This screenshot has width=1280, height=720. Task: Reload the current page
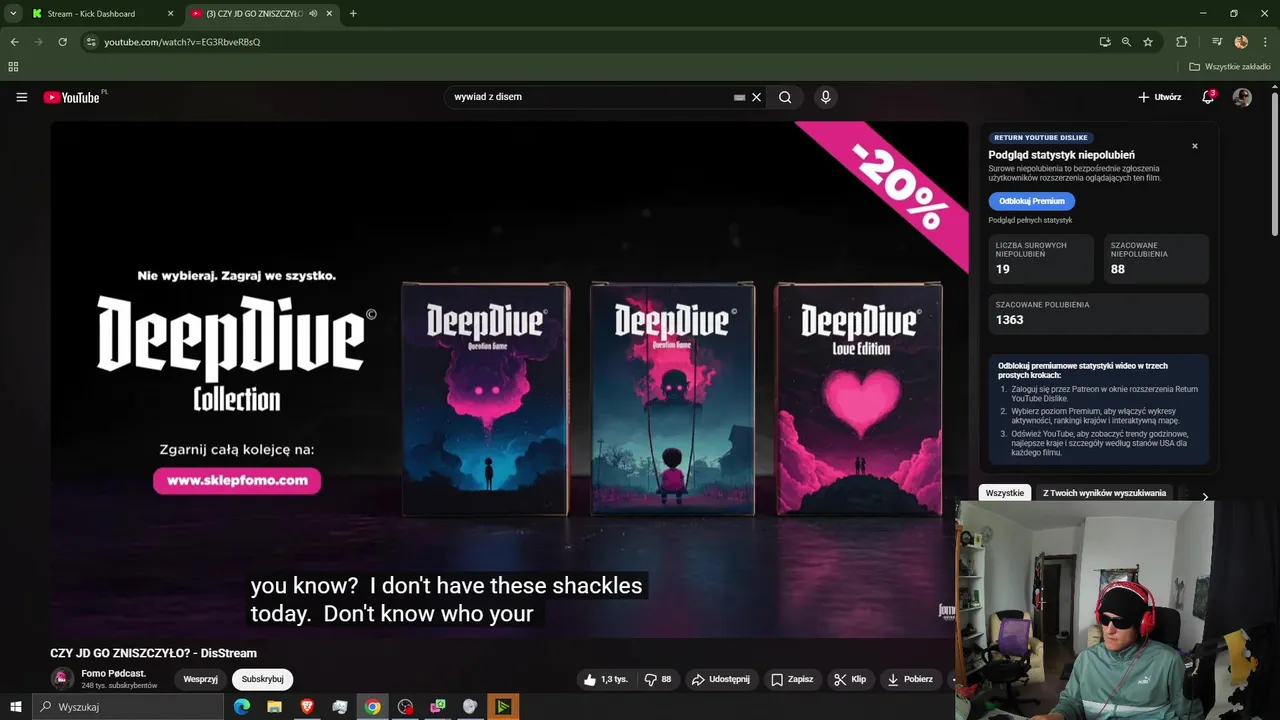point(62,42)
